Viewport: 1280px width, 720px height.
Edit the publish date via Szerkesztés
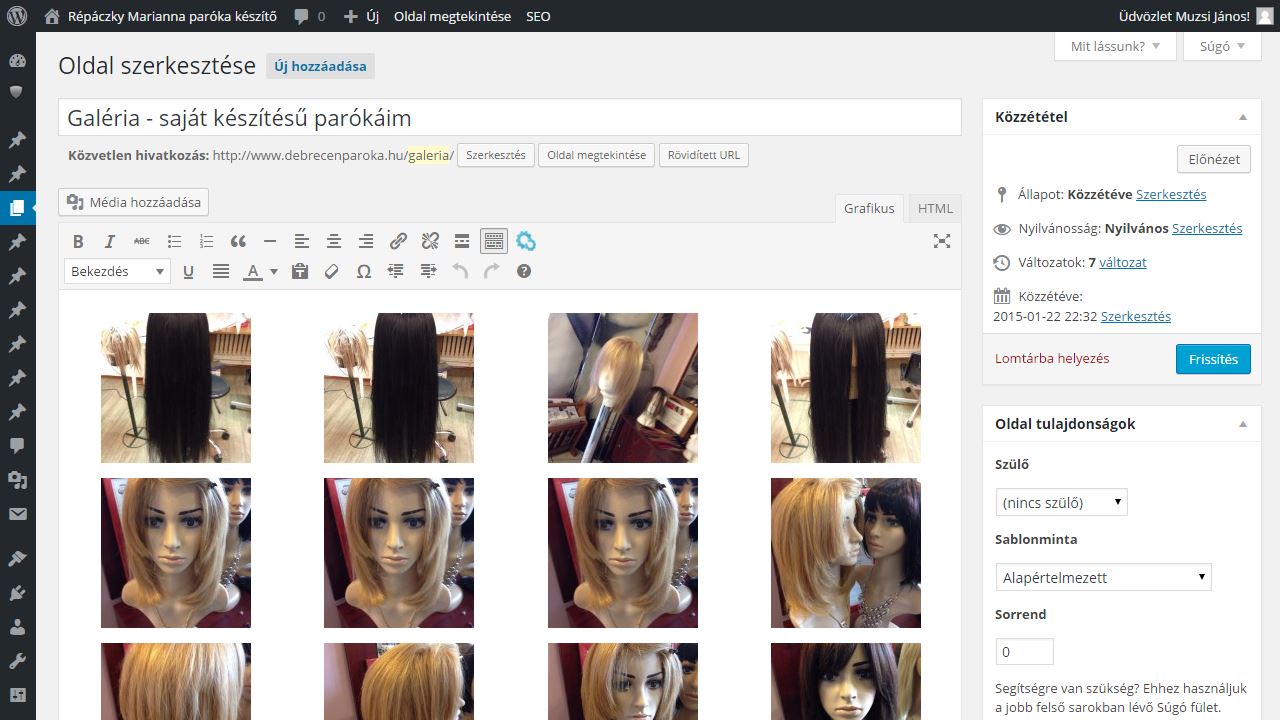[1136, 316]
